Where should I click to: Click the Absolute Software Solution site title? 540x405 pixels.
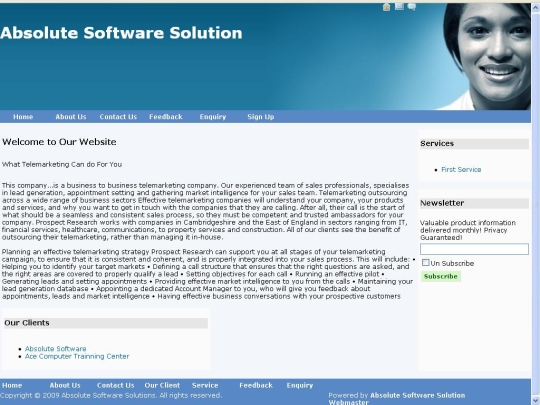pyautogui.click(x=121, y=33)
